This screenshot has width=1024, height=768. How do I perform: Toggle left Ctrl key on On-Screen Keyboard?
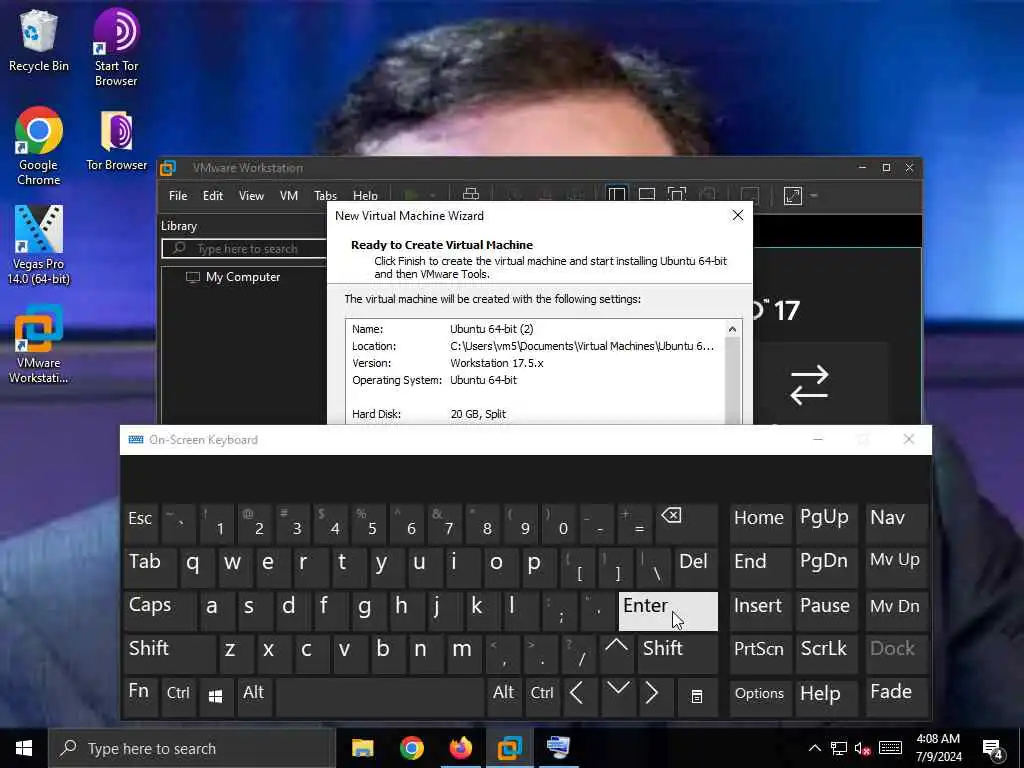tap(178, 697)
